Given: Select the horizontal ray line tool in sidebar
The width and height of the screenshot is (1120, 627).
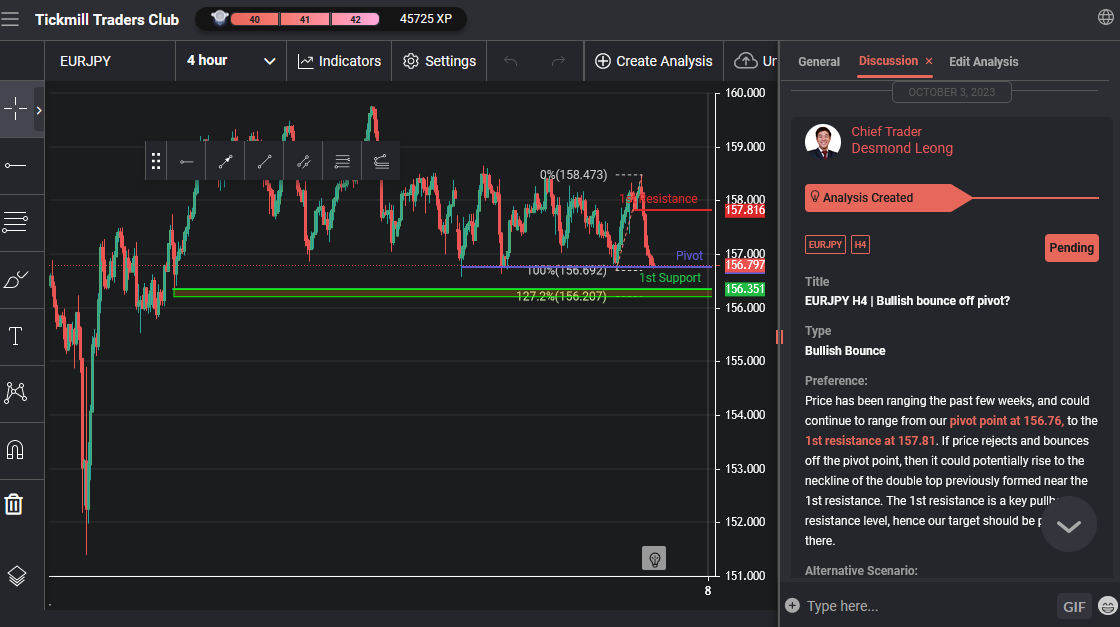Looking at the screenshot, I should [x=15, y=166].
